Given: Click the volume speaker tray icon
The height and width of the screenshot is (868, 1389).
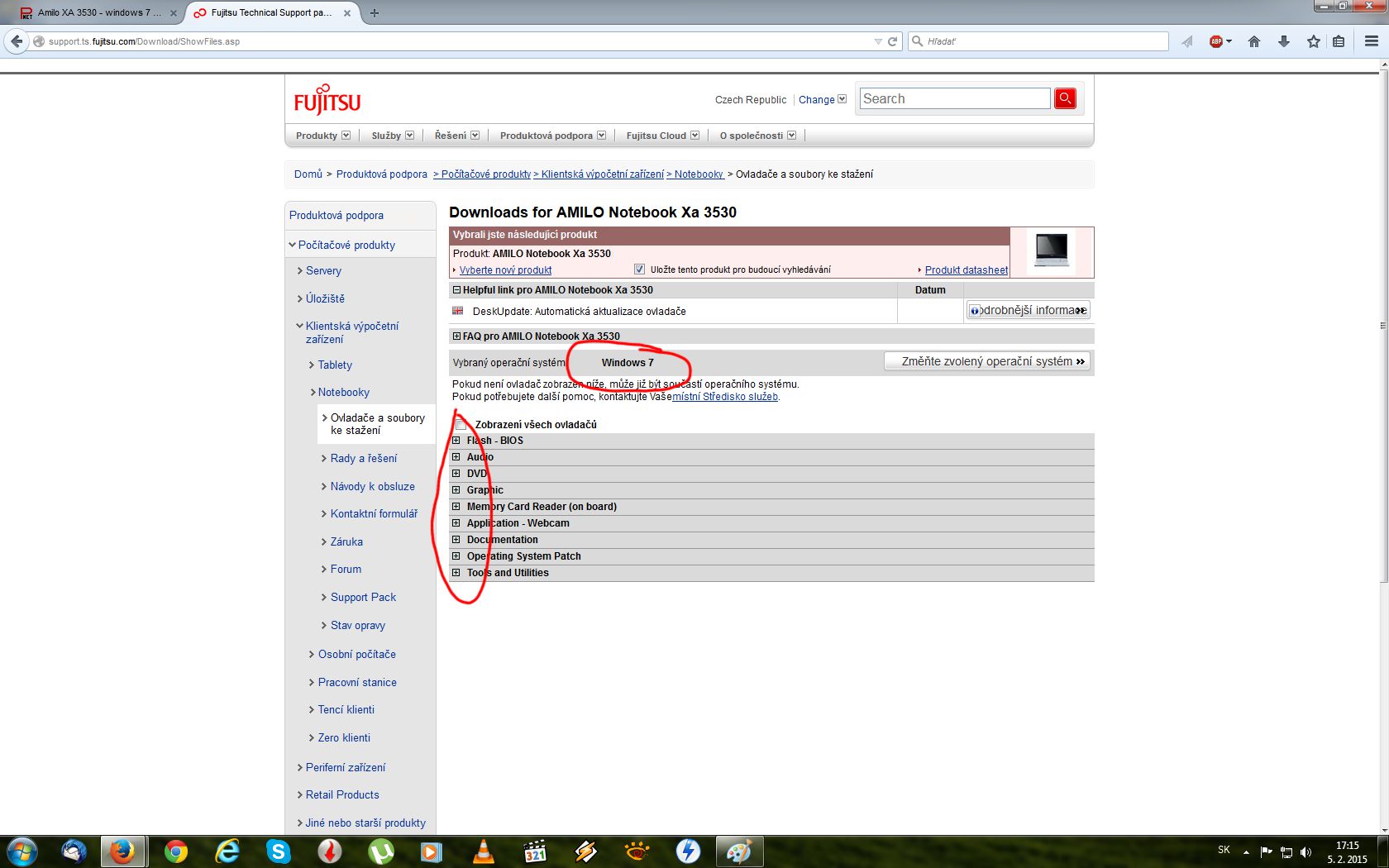Looking at the screenshot, I should point(1305,851).
